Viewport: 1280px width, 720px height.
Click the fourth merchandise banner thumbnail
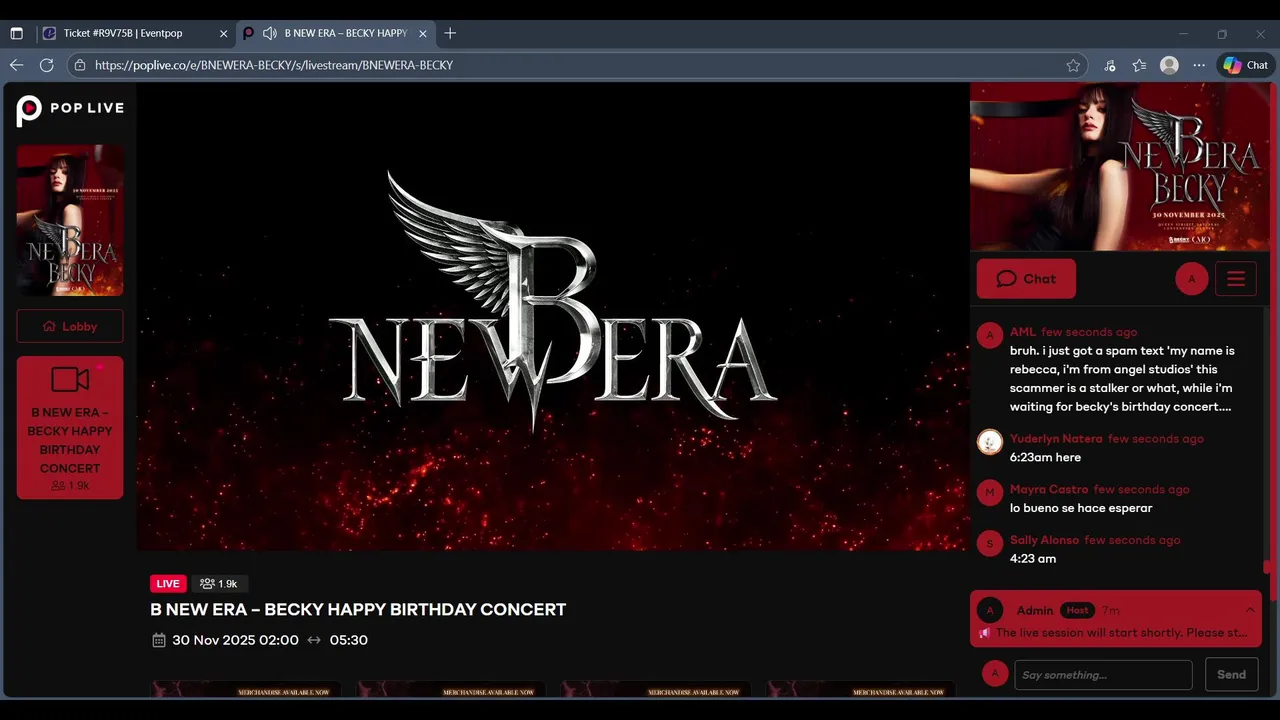[x=861, y=689]
